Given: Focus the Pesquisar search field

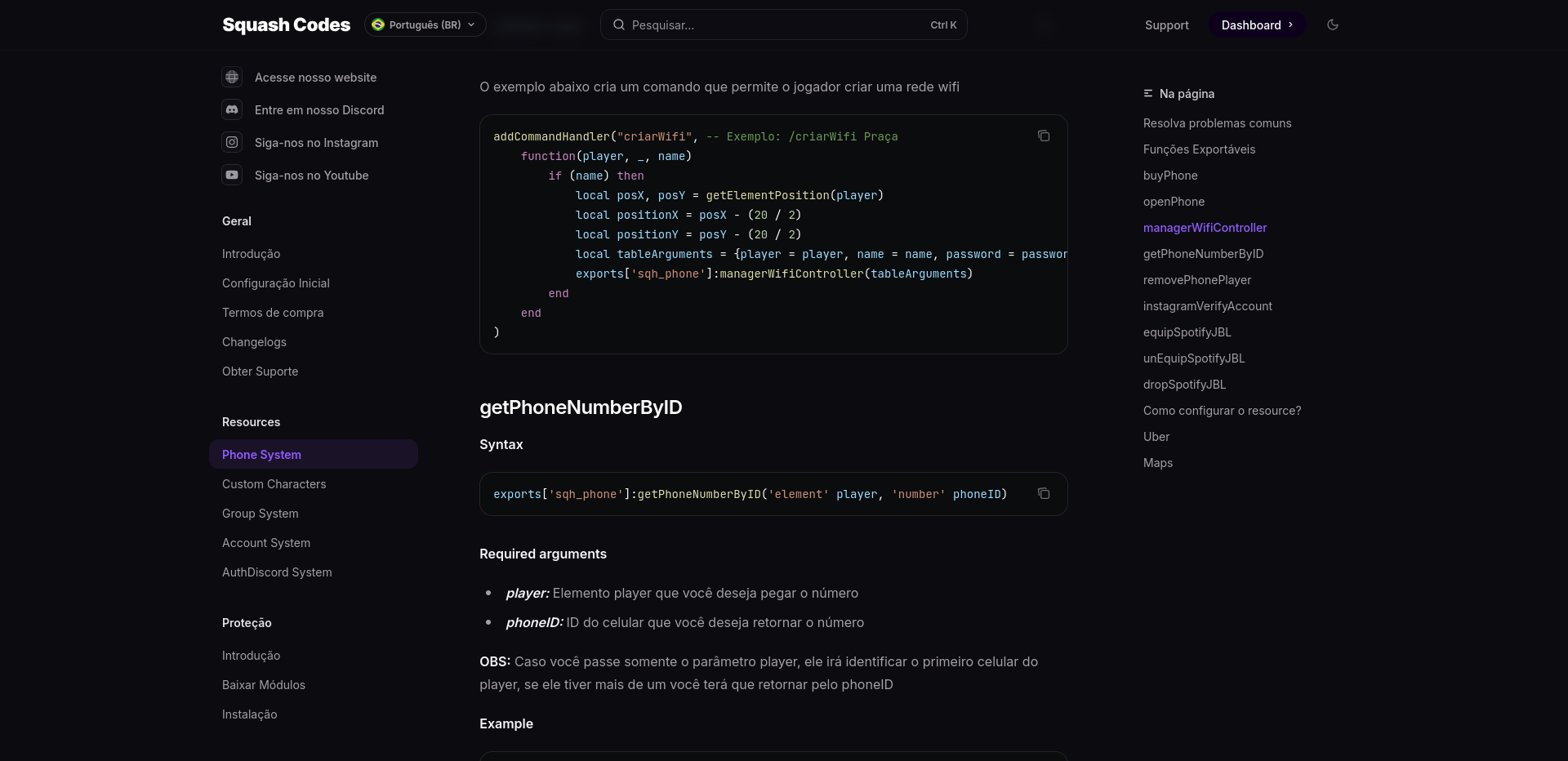Looking at the screenshot, I should coord(776,25).
